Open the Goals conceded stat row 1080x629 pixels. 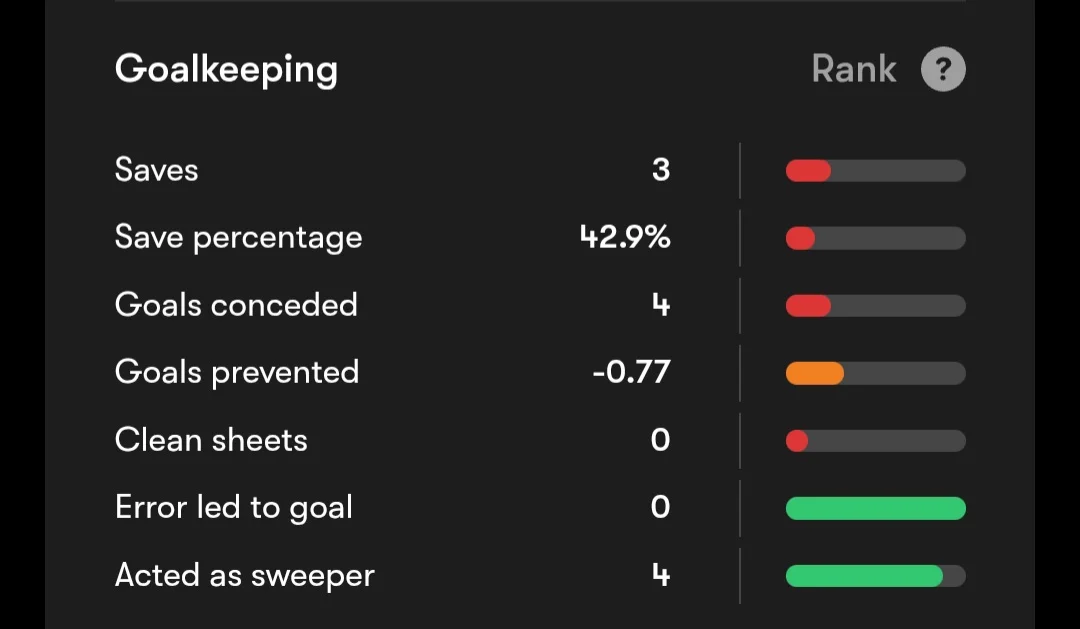[540, 305]
